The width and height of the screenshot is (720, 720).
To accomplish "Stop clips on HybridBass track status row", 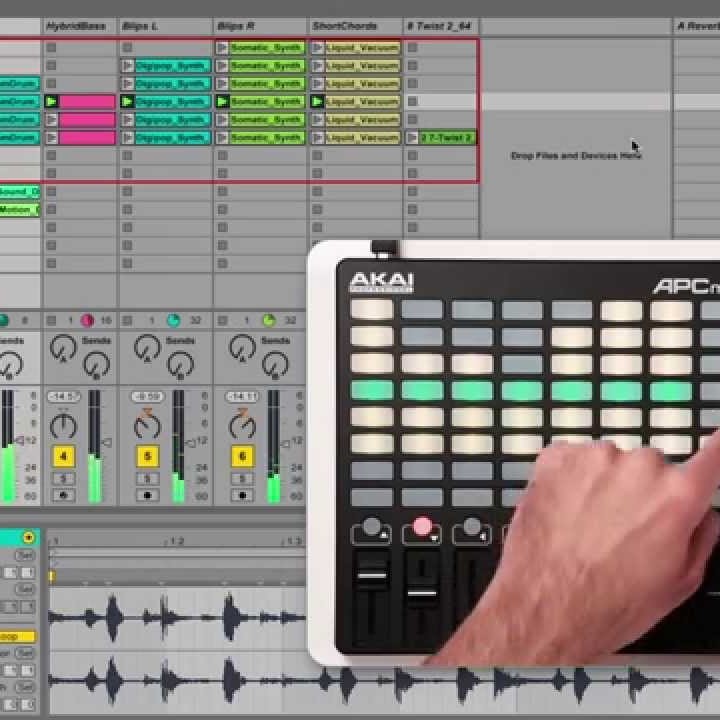I will tap(51, 320).
